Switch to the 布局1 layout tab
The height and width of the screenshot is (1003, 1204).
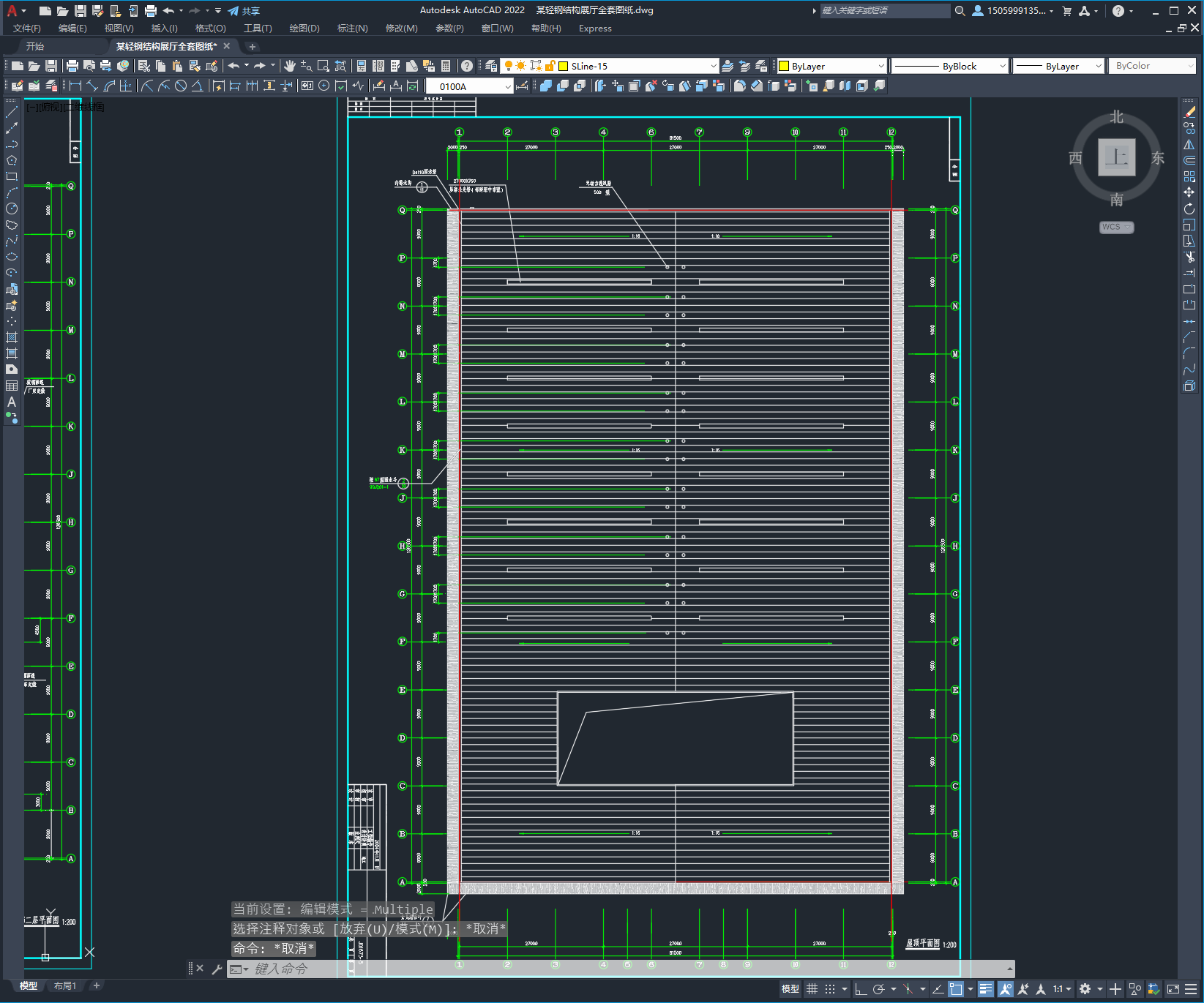coord(65,986)
